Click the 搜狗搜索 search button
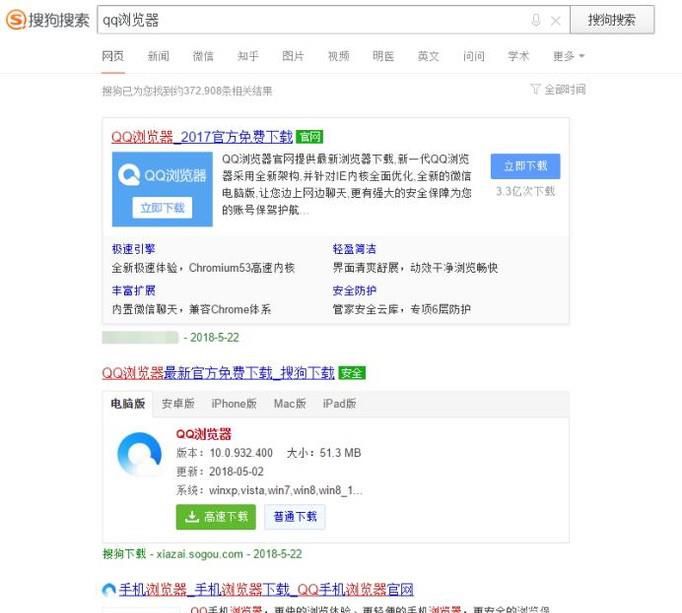 coord(612,20)
